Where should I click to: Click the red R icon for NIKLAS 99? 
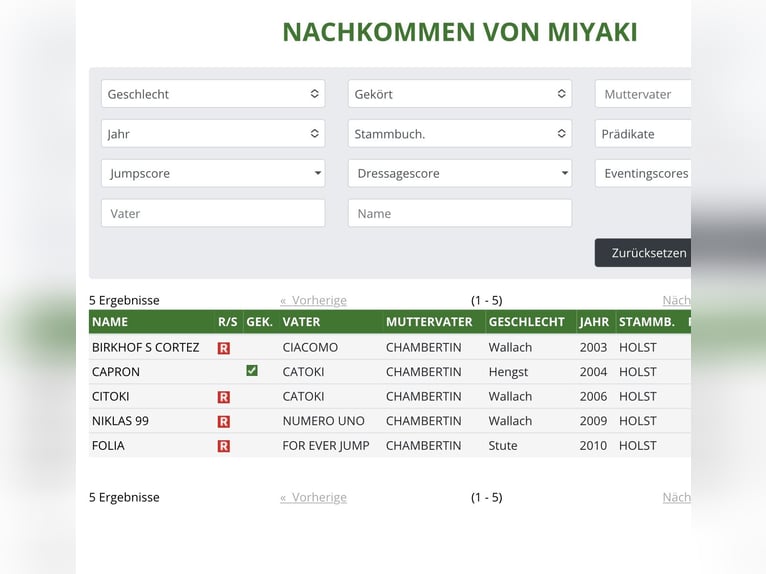(224, 422)
